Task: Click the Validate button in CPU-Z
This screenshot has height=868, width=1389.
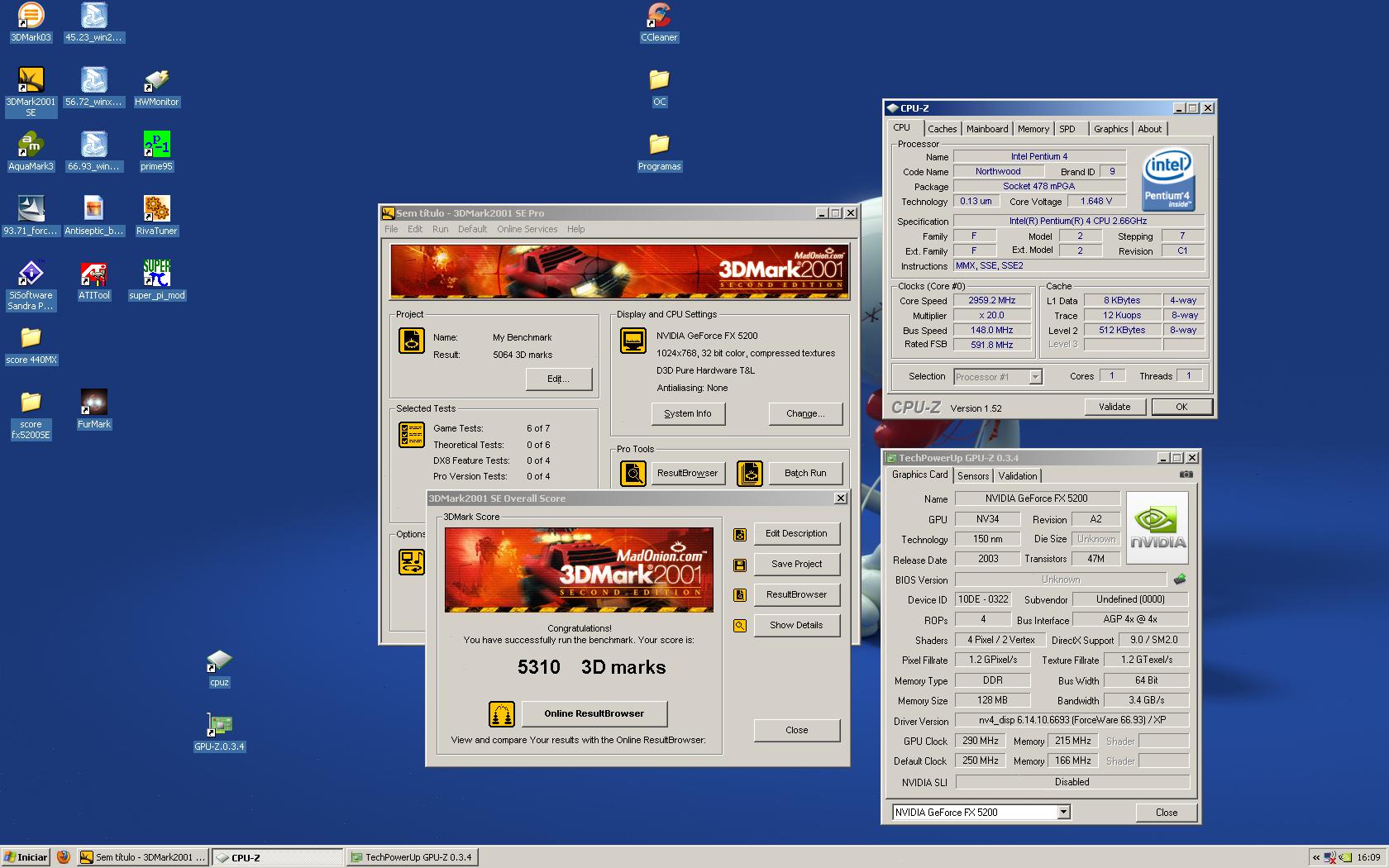Action: 1115,407
